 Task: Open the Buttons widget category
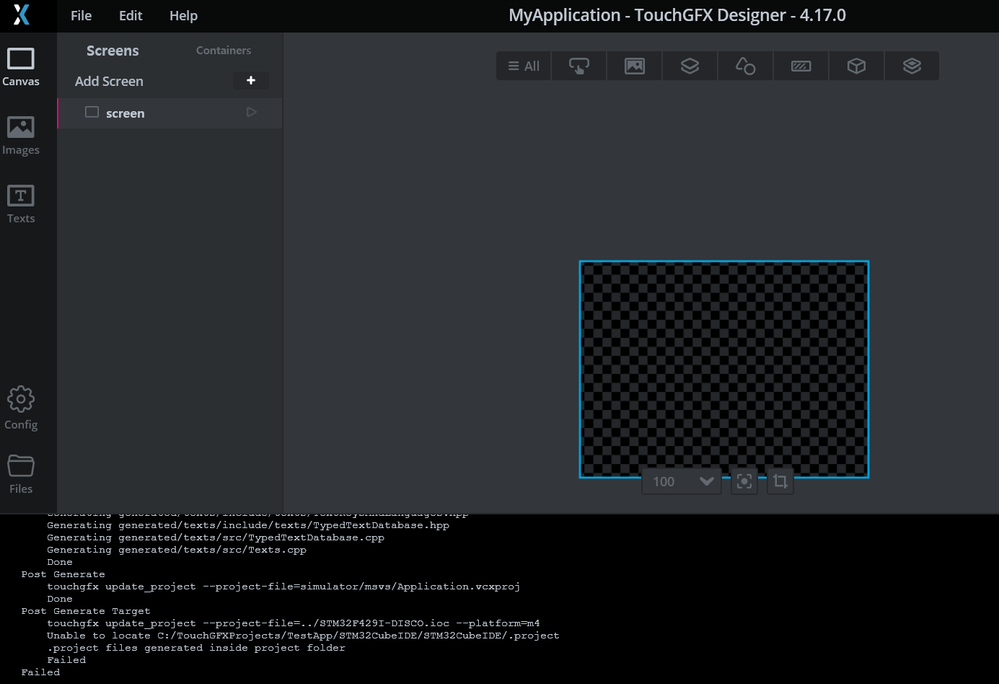click(x=579, y=66)
